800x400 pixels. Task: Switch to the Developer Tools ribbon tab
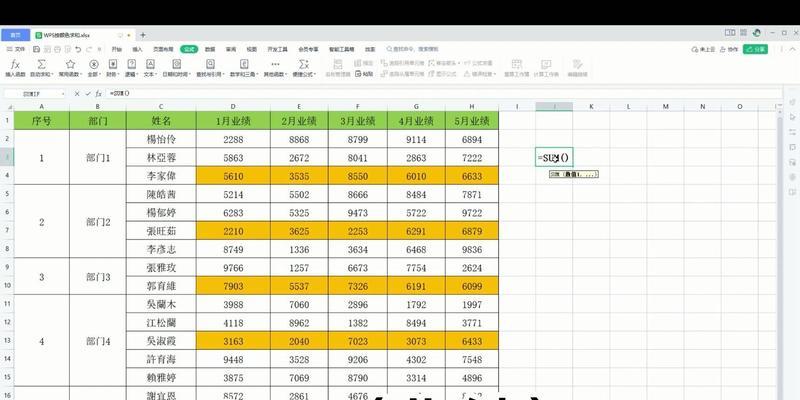pos(278,49)
